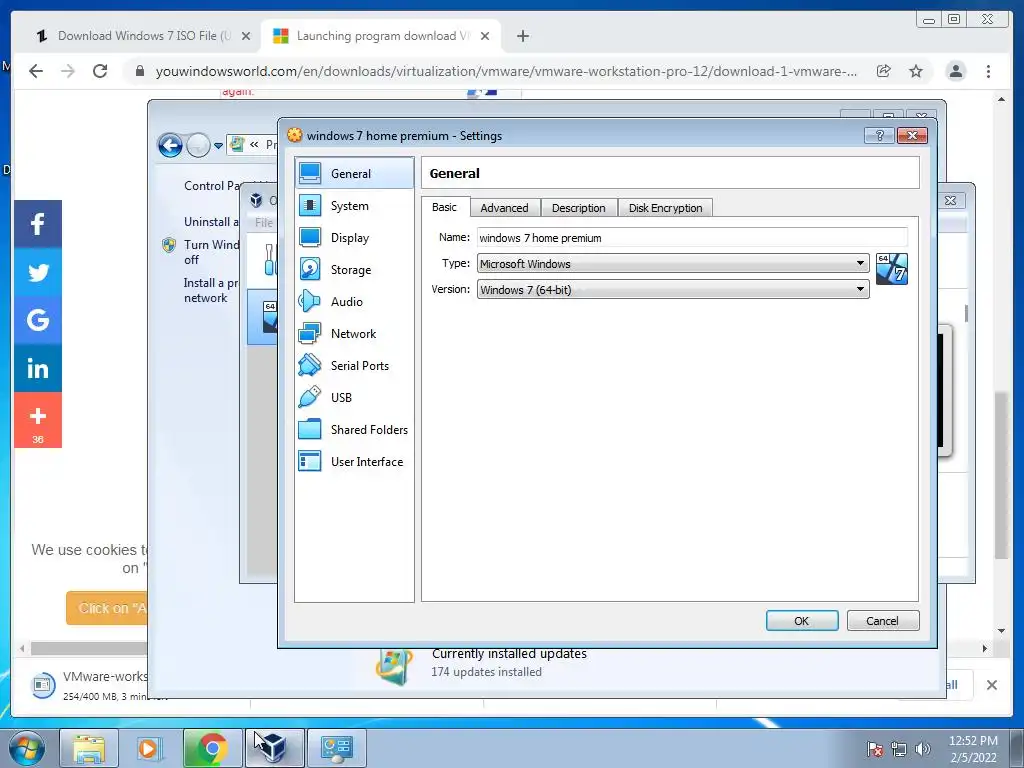Image resolution: width=1024 pixels, height=768 pixels.
Task: Close the Download Windows 7 ISO tab
Action: pyautogui.click(x=246, y=36)
